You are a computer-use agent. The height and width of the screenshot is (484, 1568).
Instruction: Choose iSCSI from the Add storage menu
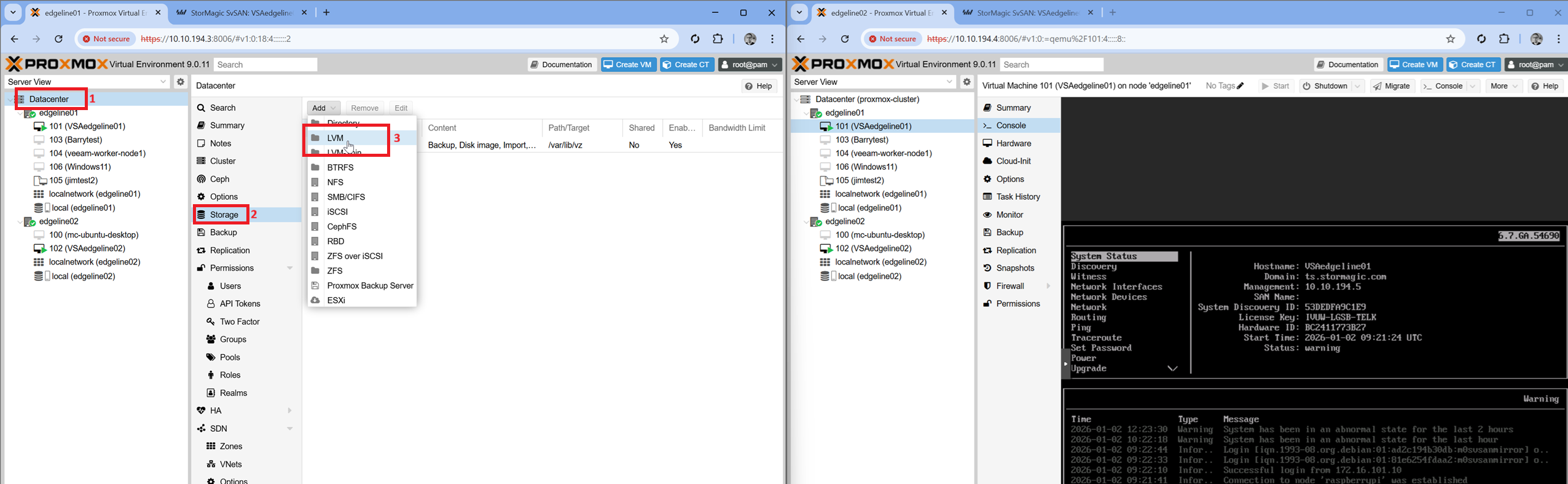362,212
